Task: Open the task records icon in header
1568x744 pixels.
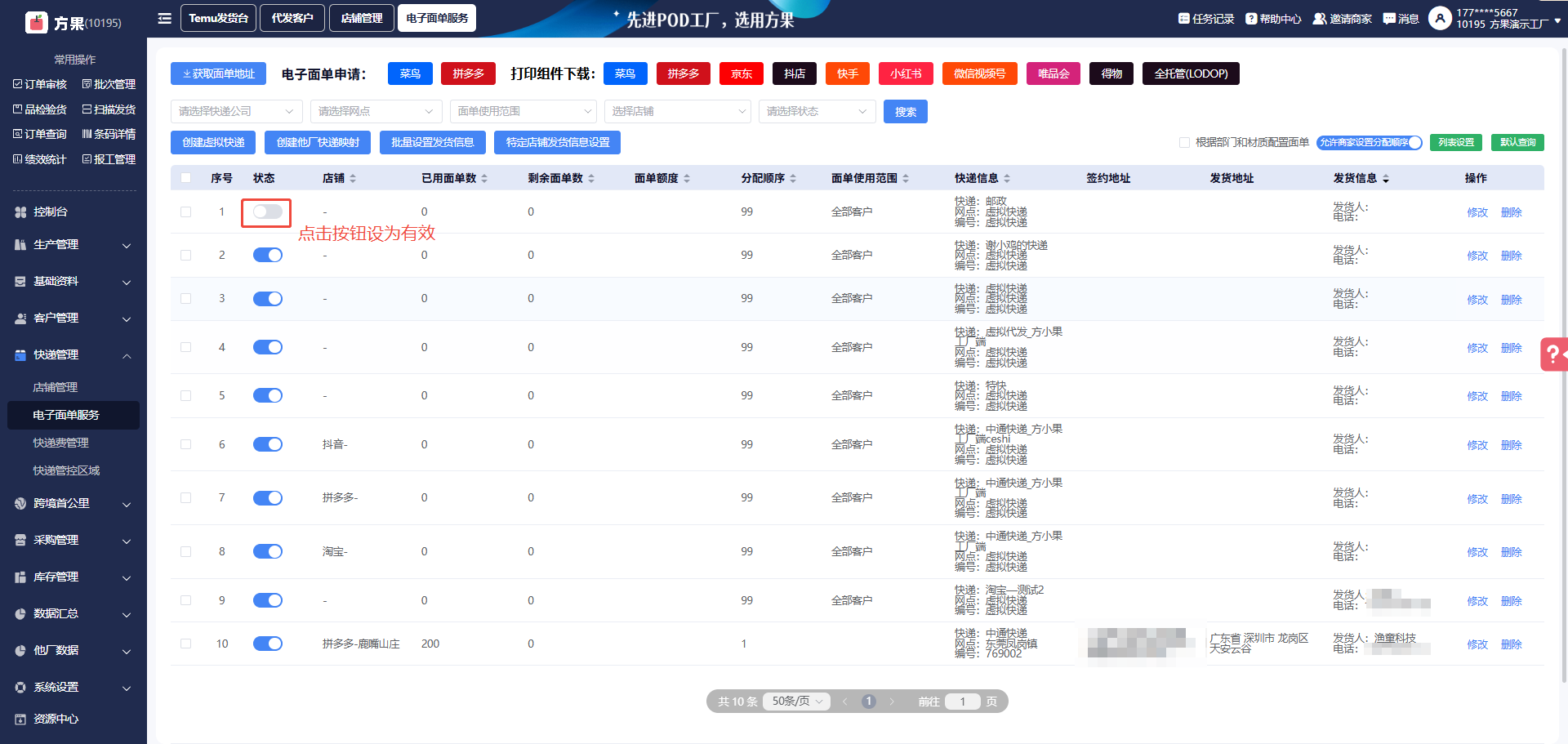Action: 1183,19
